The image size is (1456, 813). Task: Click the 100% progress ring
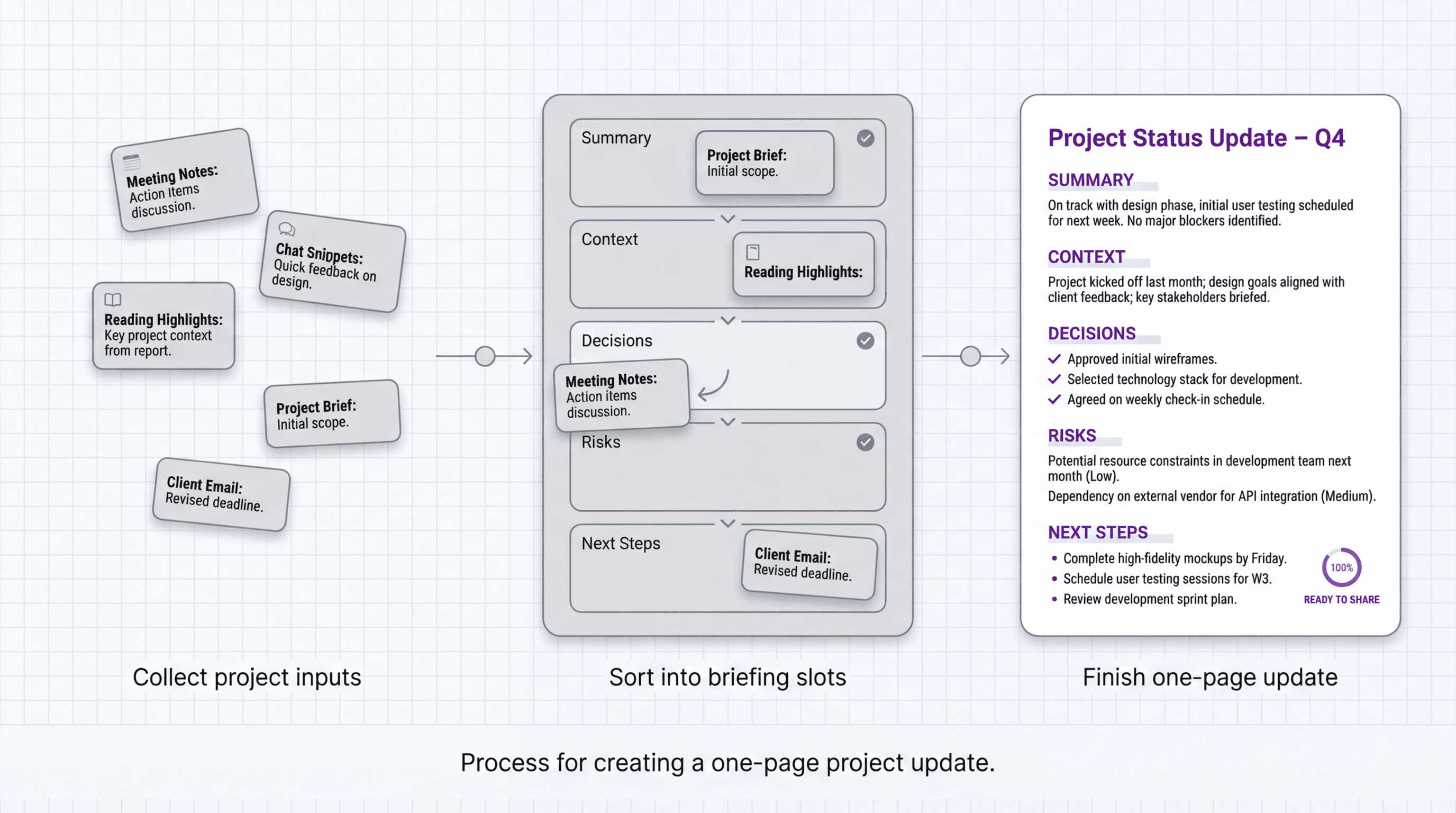(1341, 567)
